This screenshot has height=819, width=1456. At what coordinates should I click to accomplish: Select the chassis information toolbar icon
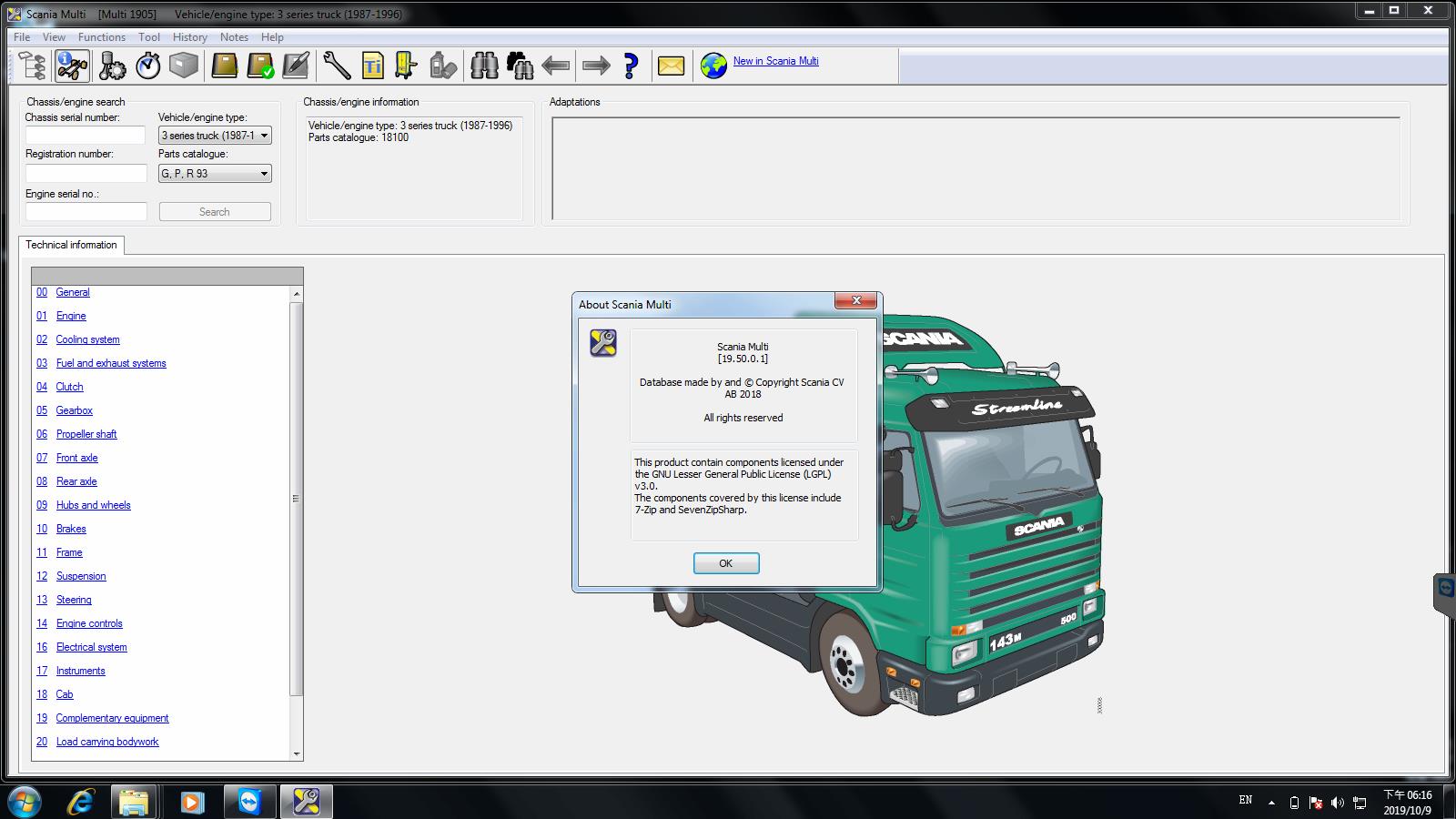72,66
